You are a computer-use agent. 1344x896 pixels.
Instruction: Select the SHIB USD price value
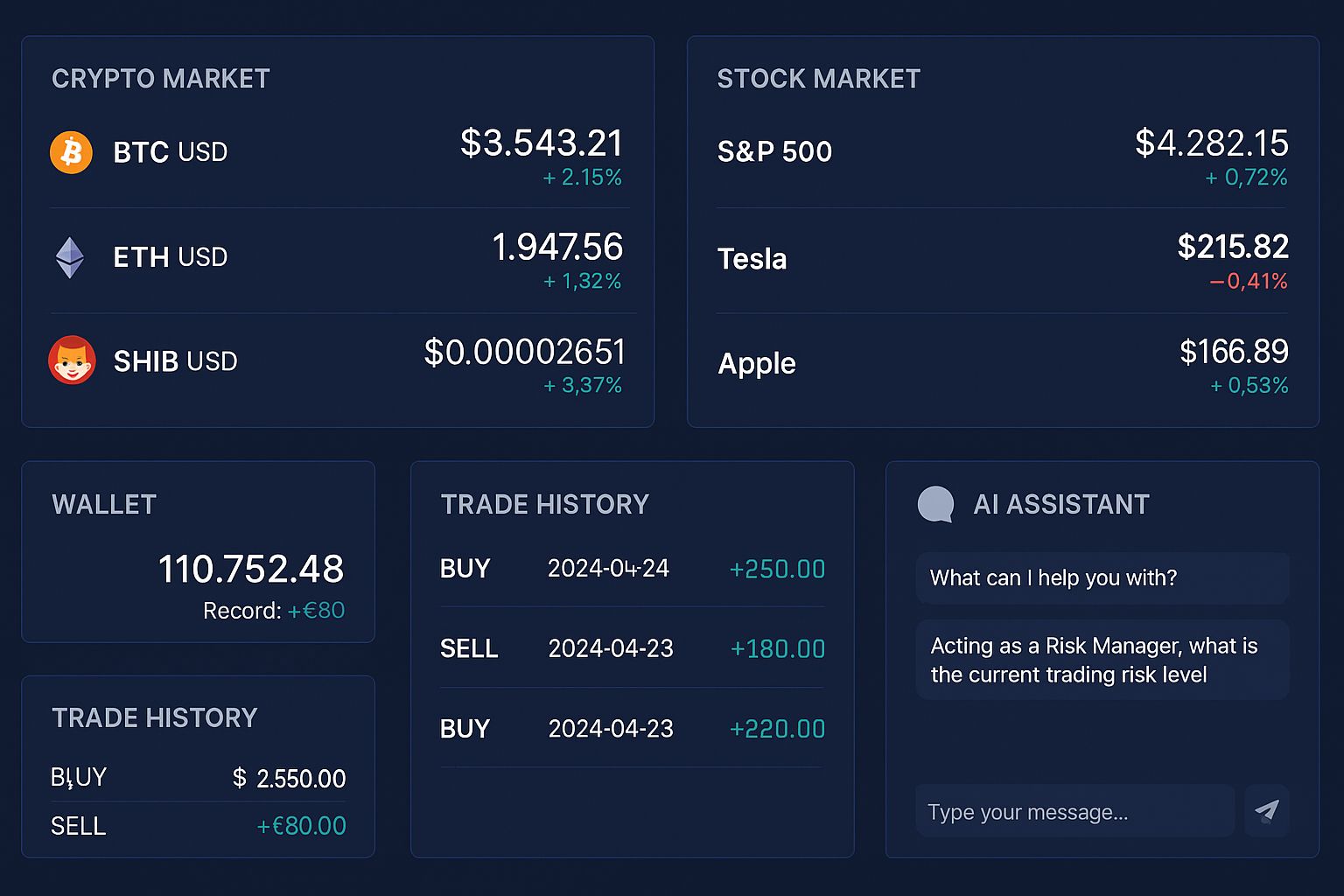[525, 353]
